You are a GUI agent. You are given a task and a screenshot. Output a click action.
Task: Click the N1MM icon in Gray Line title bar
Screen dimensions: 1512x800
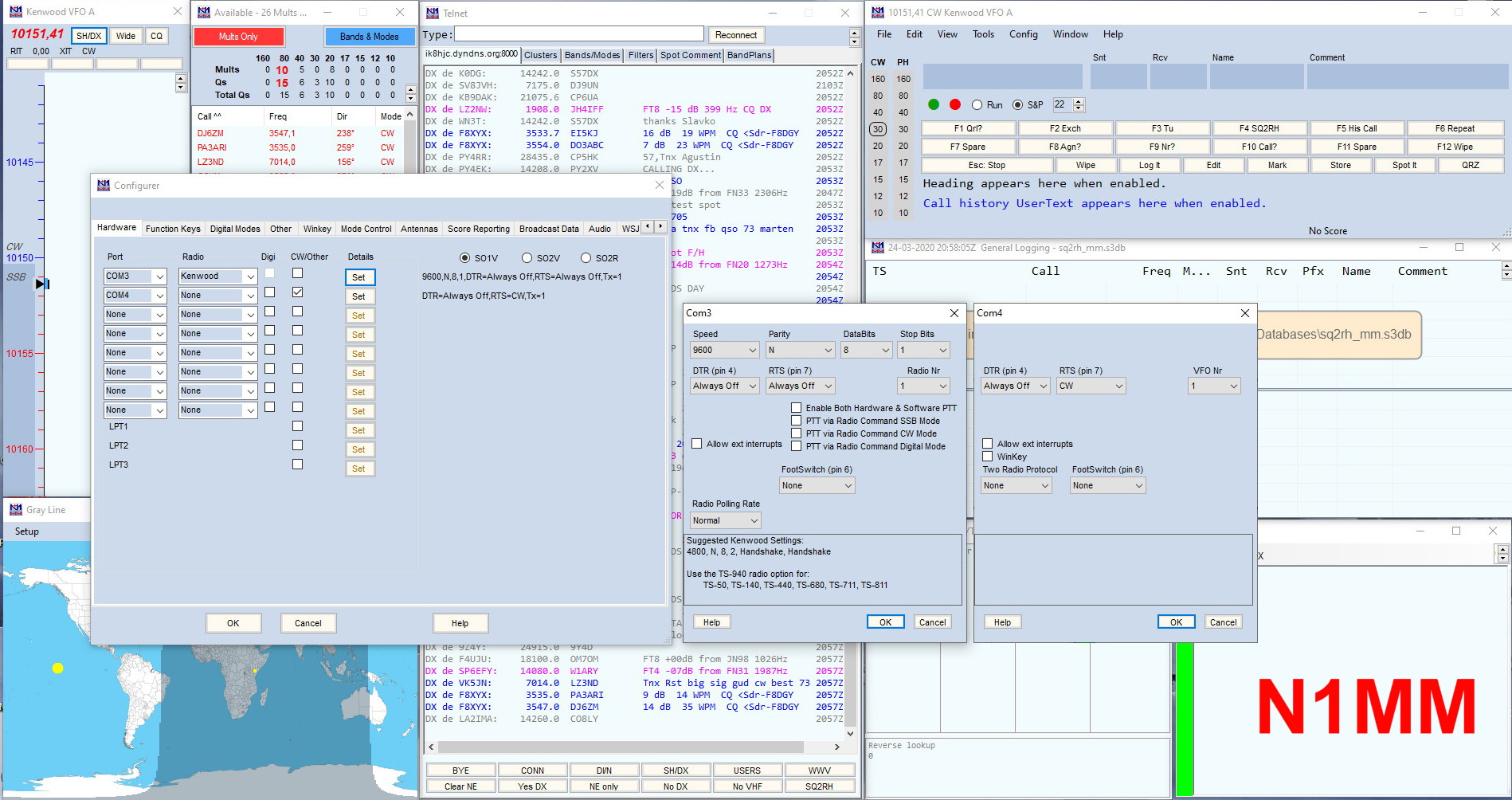15,509
